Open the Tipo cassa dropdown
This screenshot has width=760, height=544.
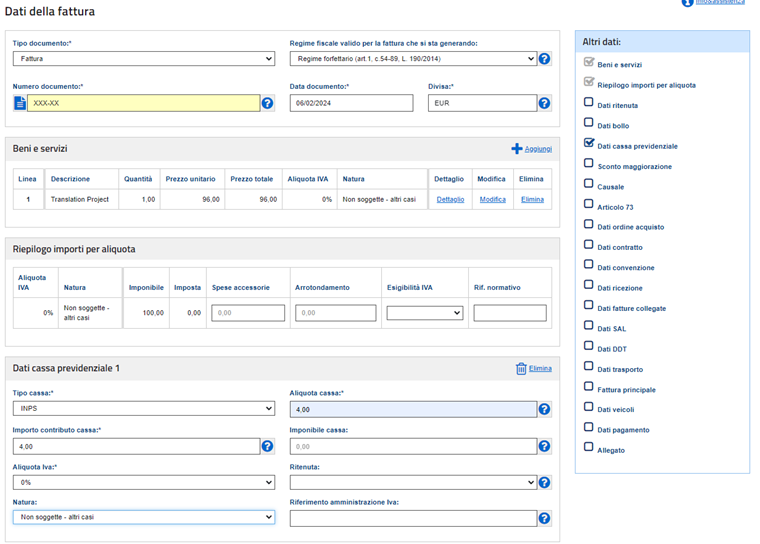click(144, 408)
